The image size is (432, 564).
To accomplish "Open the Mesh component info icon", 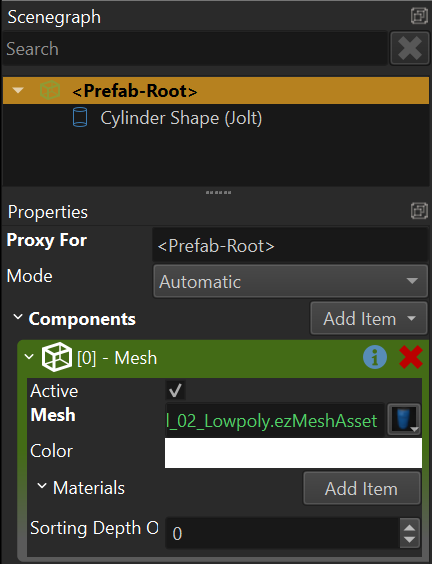I will (x=375, y=358).
